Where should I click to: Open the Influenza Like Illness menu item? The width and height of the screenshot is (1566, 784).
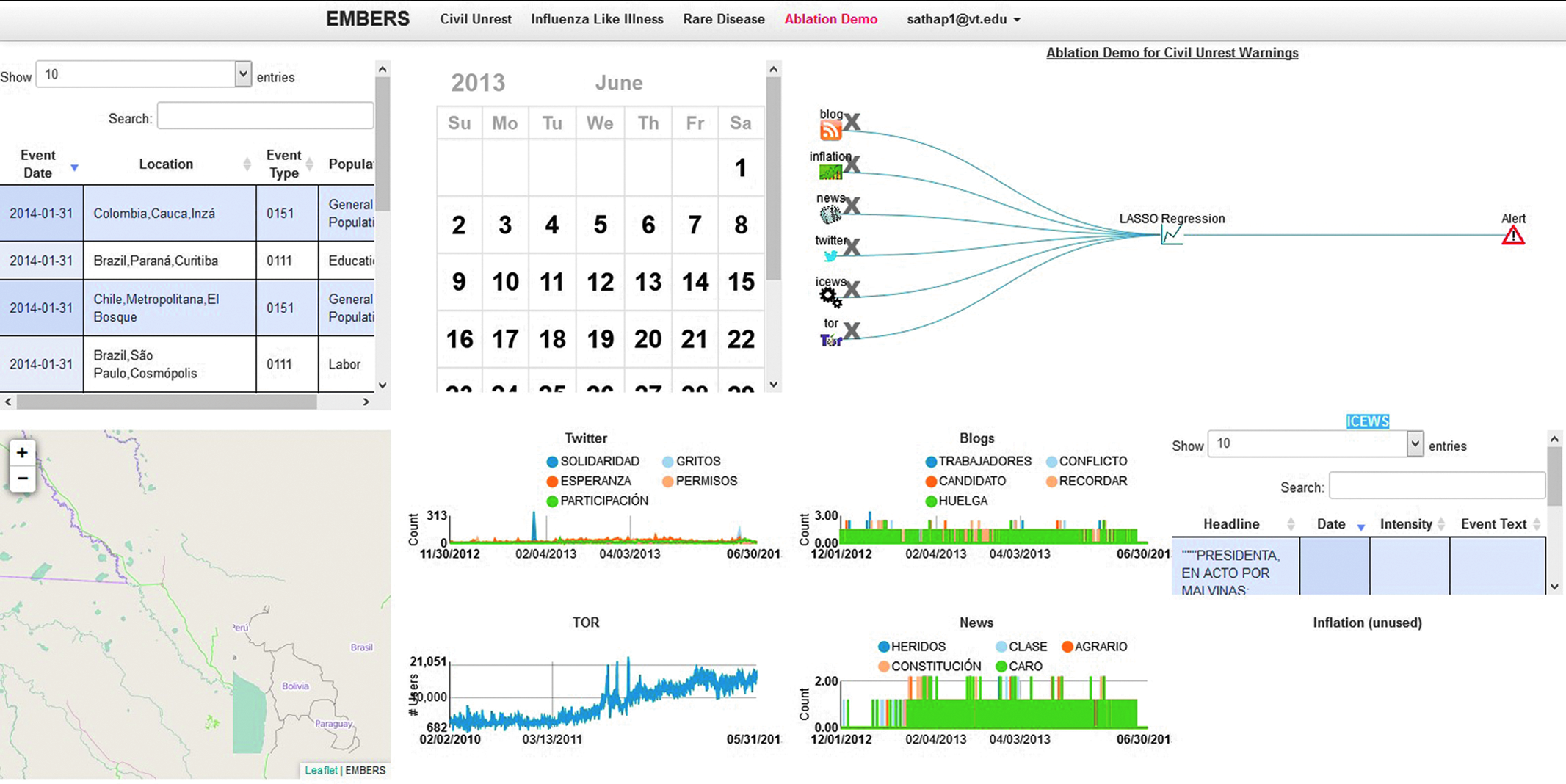coord(597,20)
